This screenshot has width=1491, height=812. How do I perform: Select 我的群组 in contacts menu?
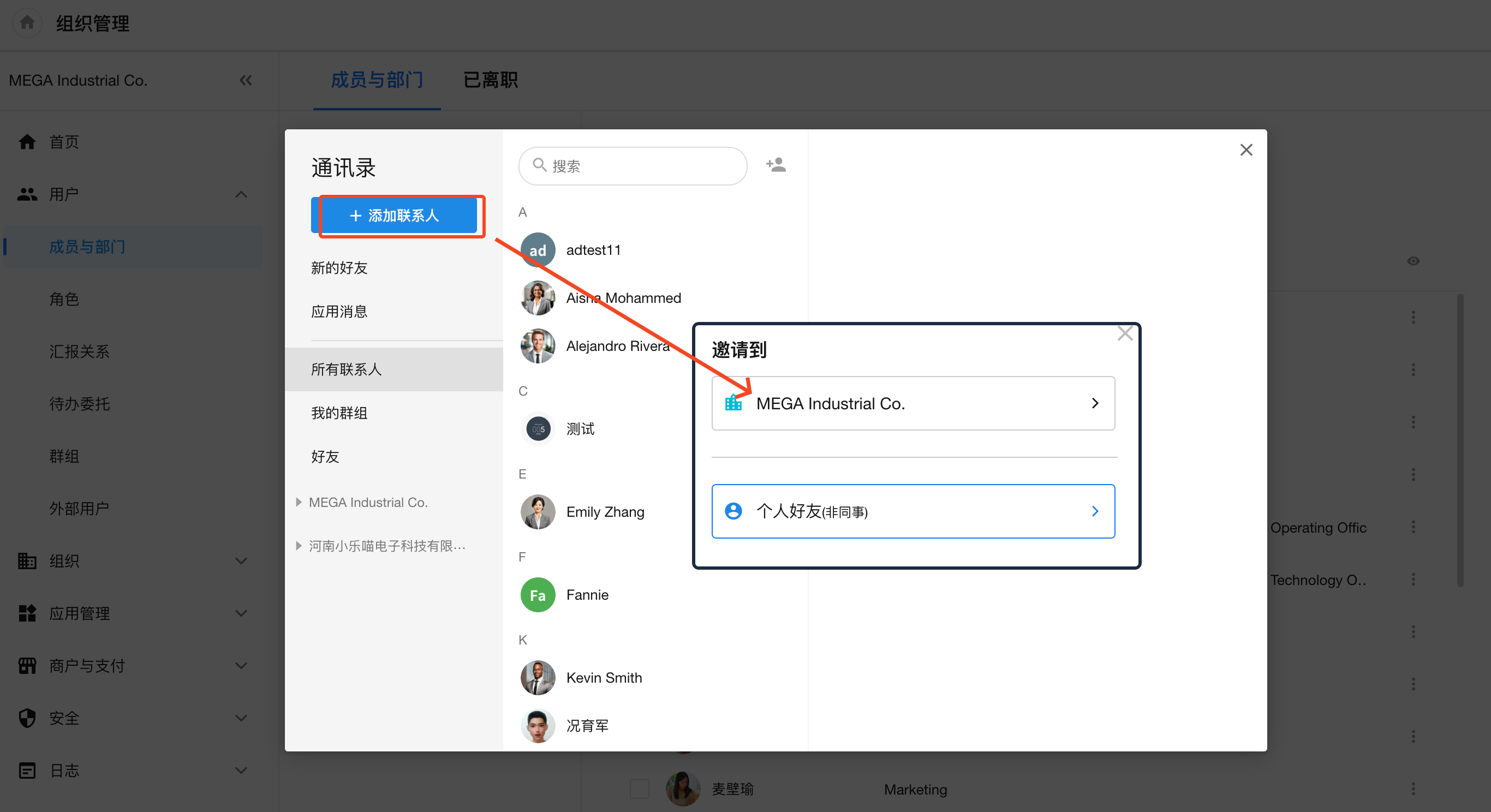click(x=339, y=413)
